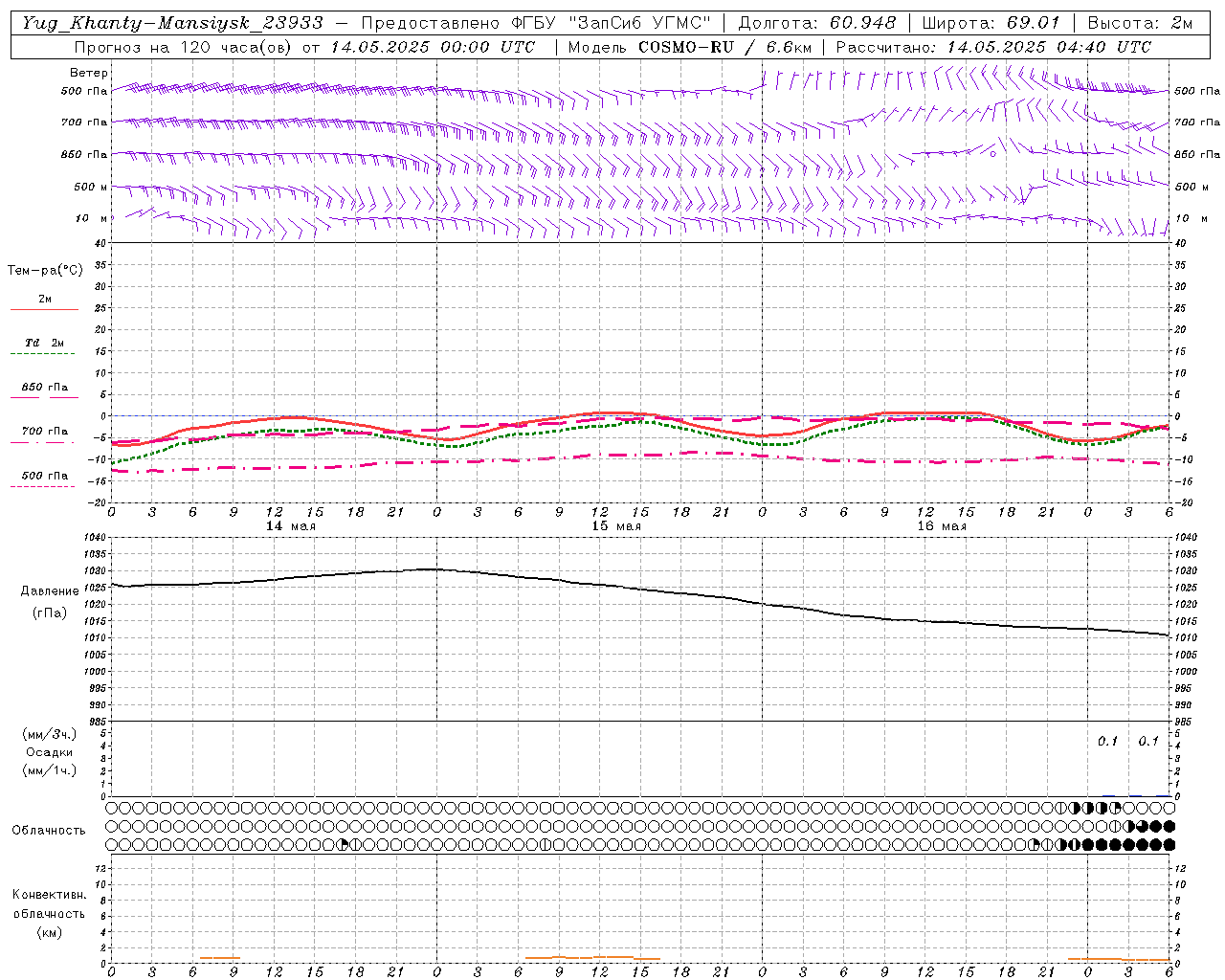The image size is (1225, 980).
Task: Click the Осадки precipitation label
Action: click(x=50, y=752)
